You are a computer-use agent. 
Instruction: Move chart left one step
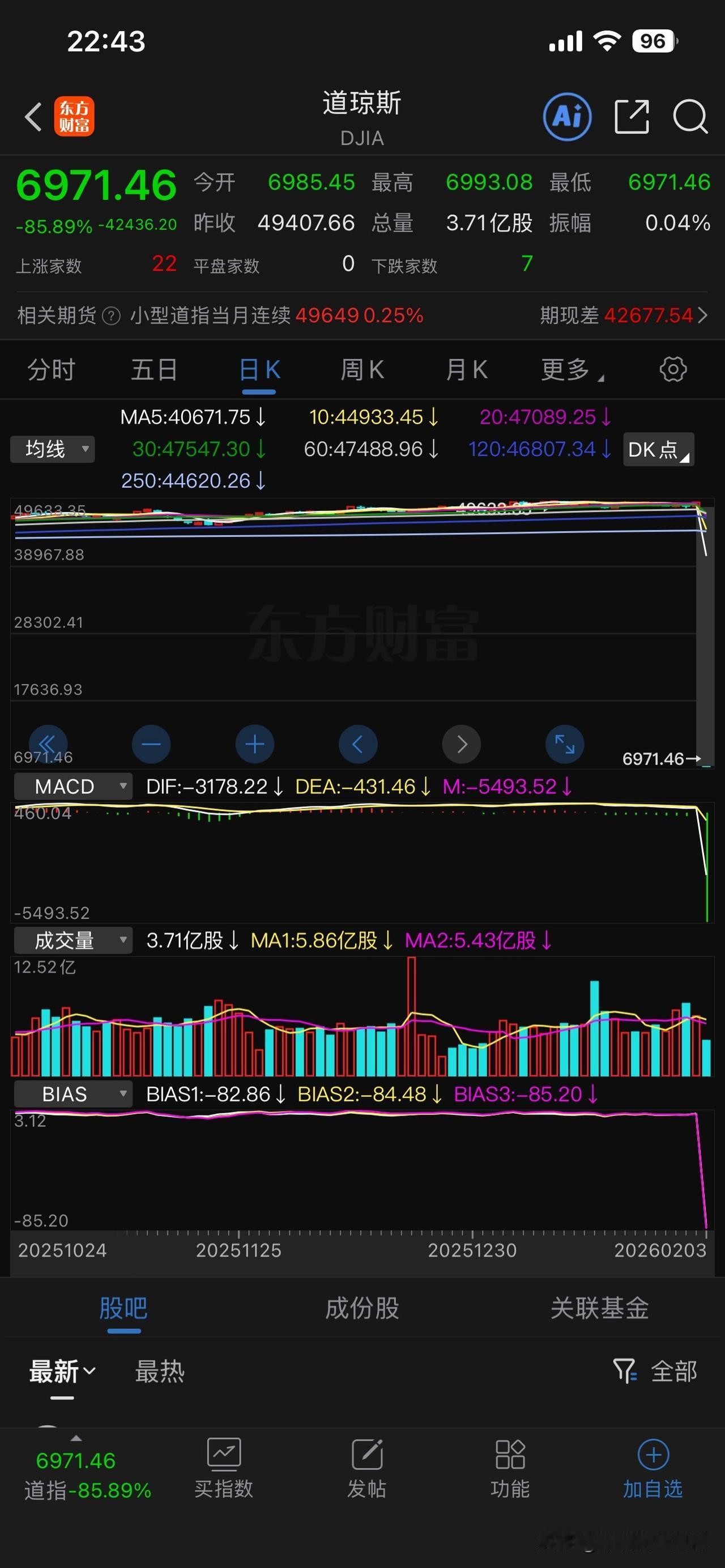[x=358, y=744]
